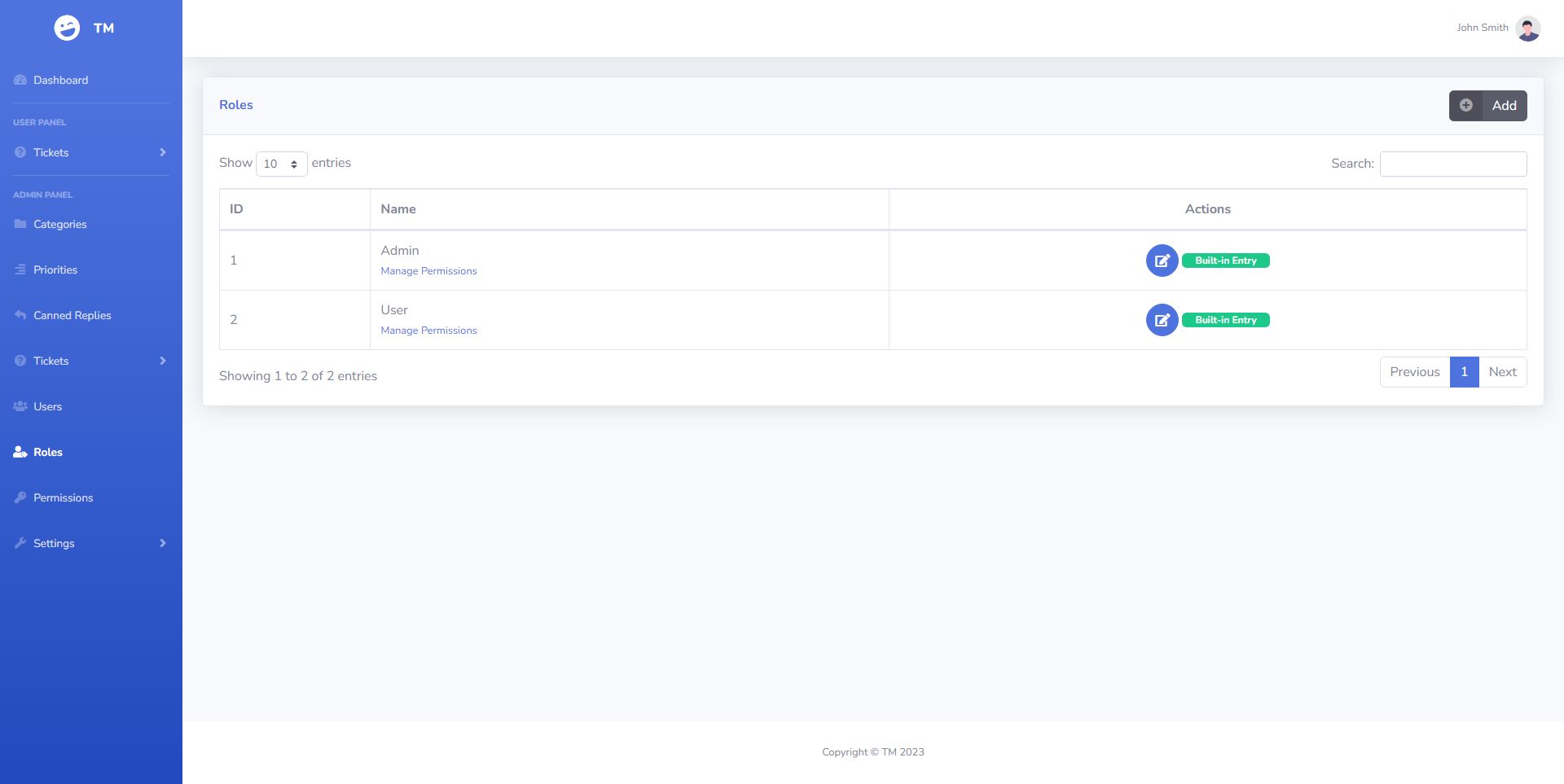Select Roles in the sidebar menu
Screen dimensions: 1564x784
click(x=47, y=452)
